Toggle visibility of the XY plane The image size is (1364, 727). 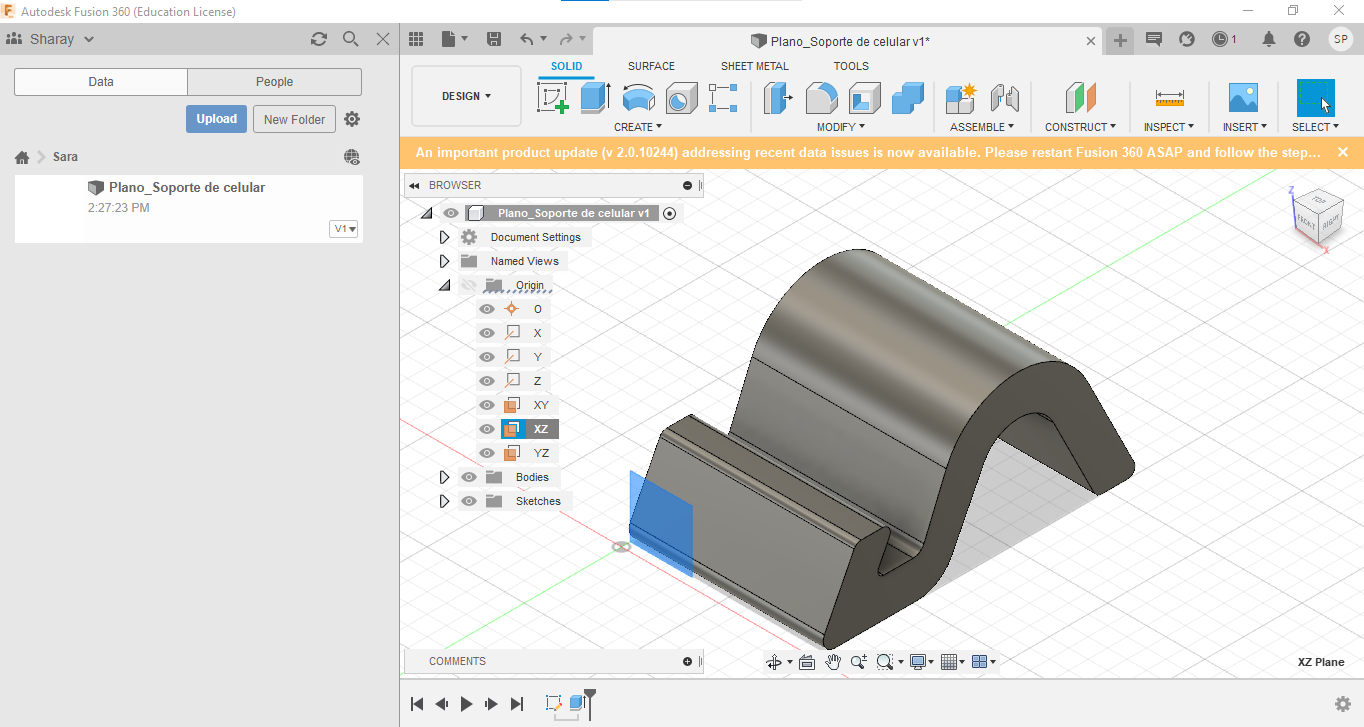pos(487,405)
